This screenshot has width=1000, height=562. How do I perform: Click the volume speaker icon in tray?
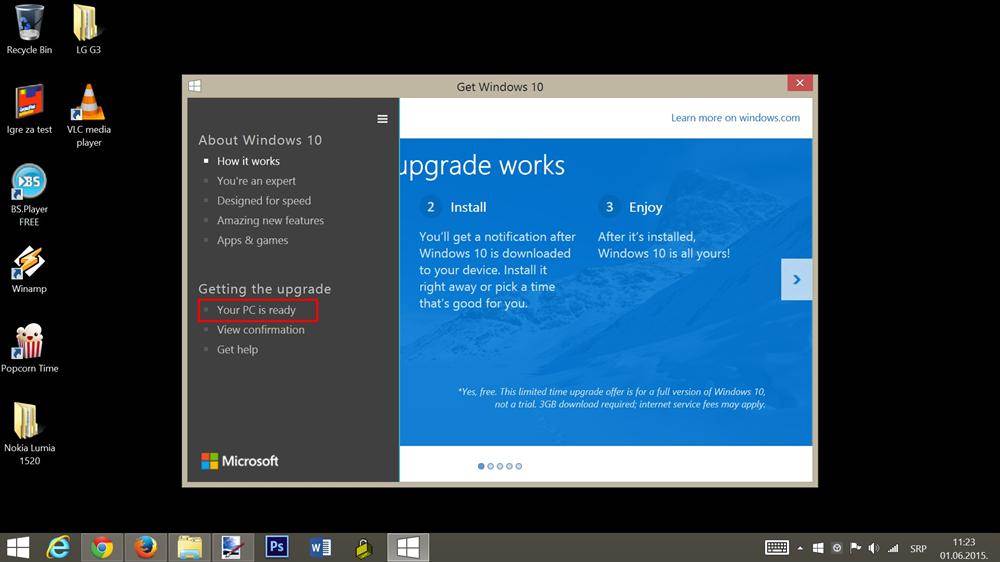click(x=873, y=548)
